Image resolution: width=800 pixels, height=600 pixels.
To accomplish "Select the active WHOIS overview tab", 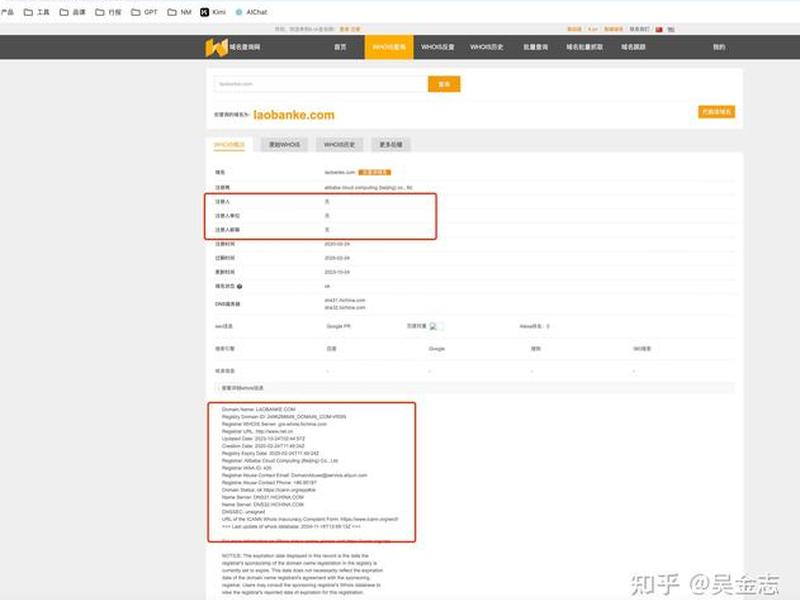I will click(x=229, y=145).
